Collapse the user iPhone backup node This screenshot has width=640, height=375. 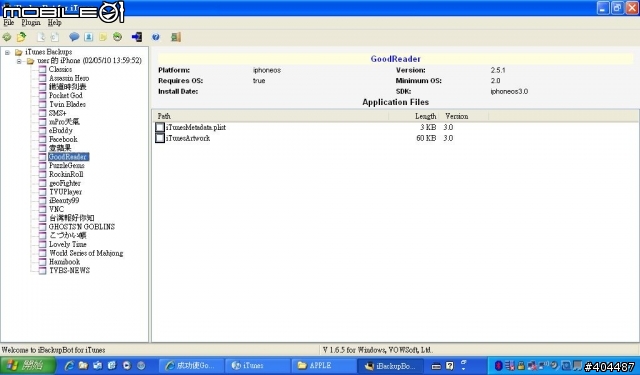[x=19, y=61]
